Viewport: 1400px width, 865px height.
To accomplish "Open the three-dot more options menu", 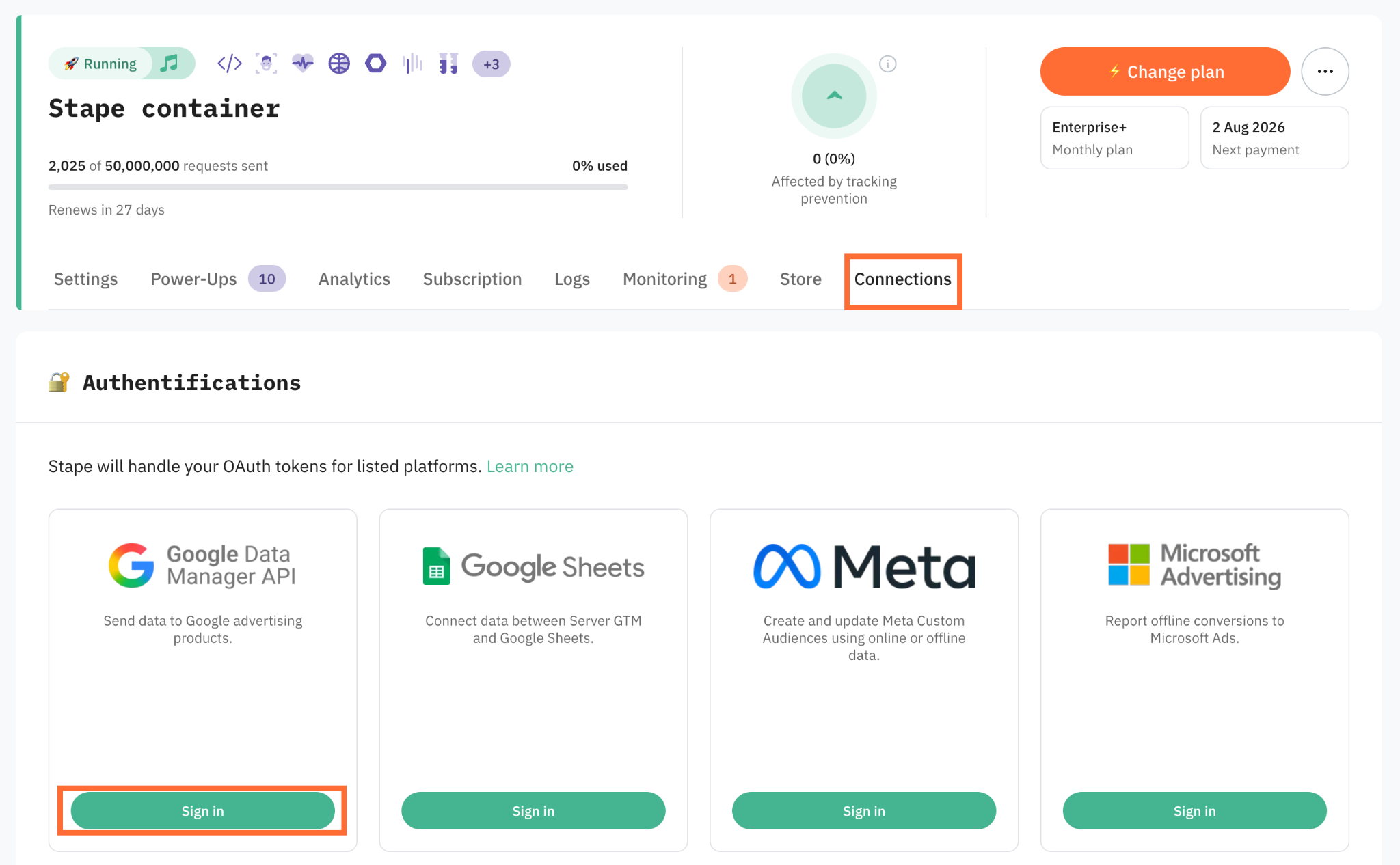I will tap(1325, 71).
